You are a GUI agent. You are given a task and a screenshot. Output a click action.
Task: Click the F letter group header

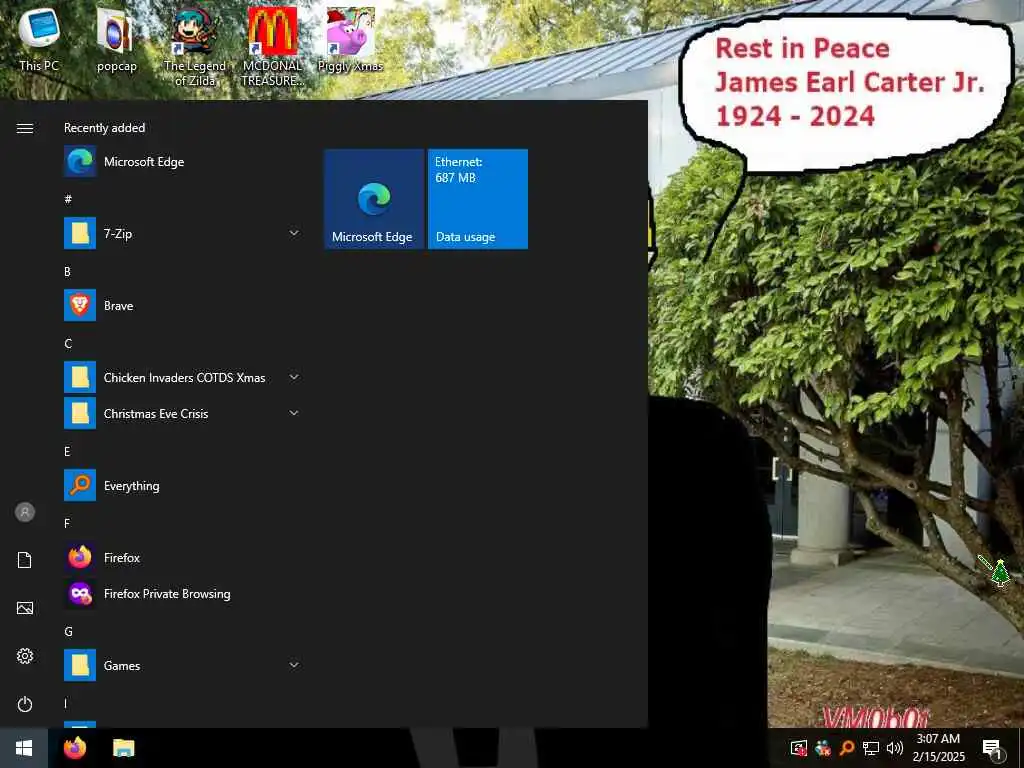[x=67, y=523]
